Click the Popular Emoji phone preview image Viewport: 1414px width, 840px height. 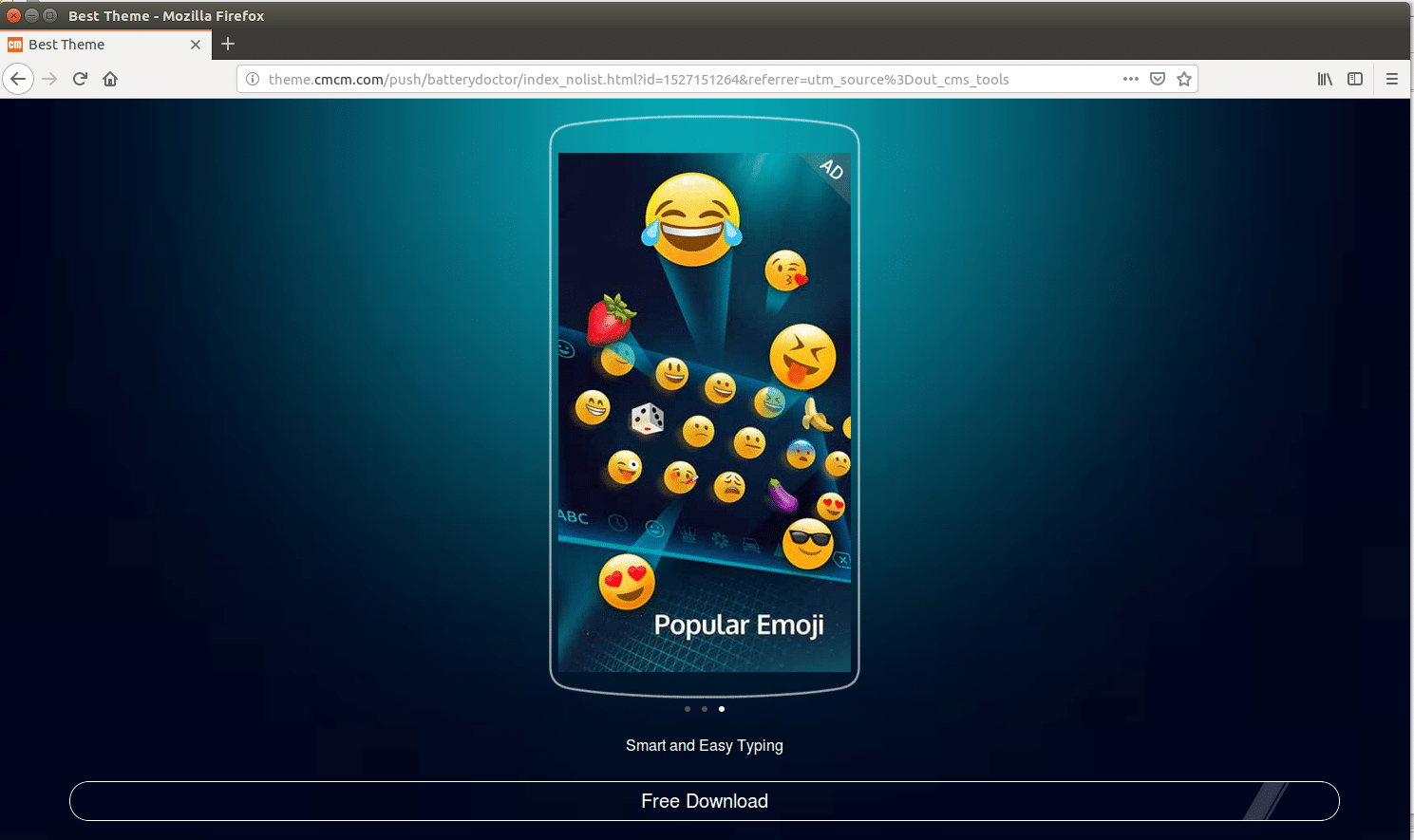tap(705, 412)
